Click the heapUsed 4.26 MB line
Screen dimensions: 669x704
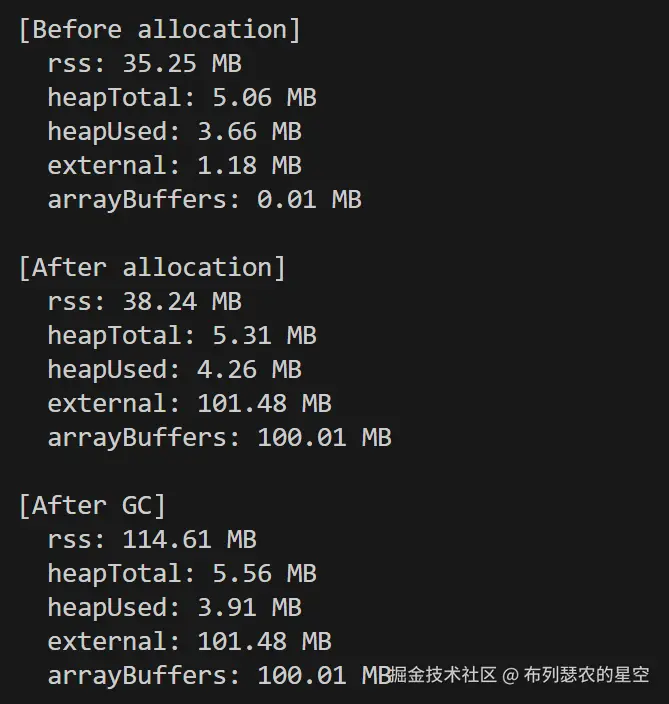tap(174, 370)
